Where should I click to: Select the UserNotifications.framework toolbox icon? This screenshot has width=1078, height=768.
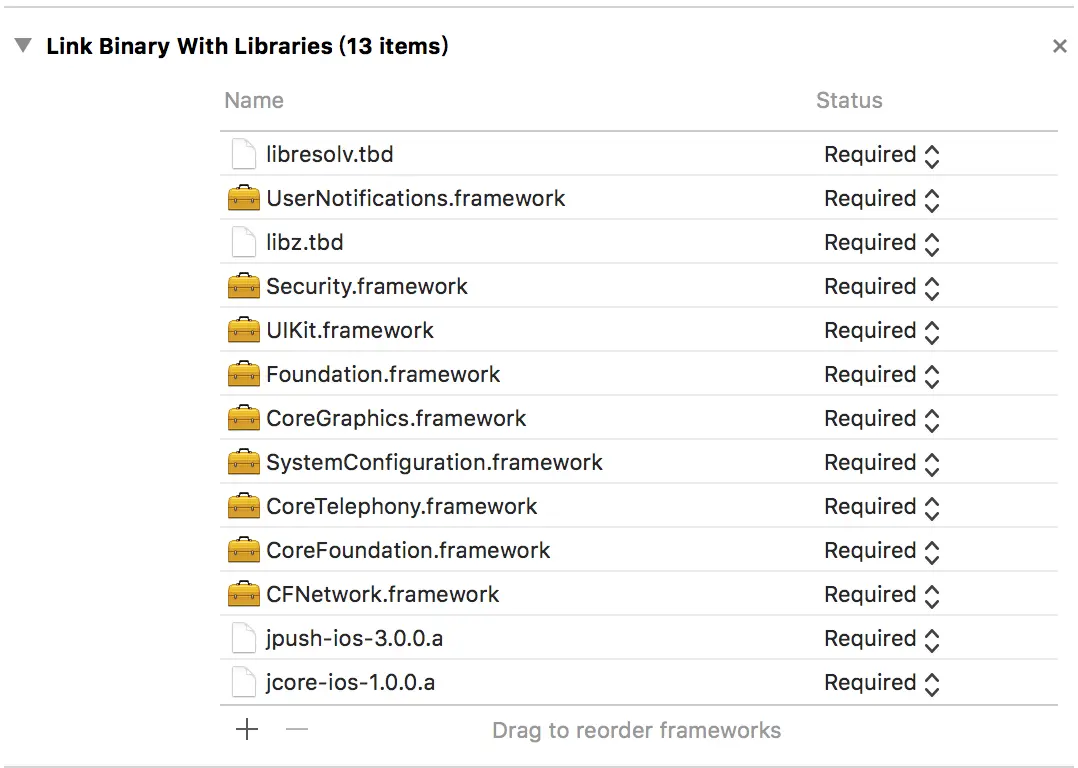243,198
